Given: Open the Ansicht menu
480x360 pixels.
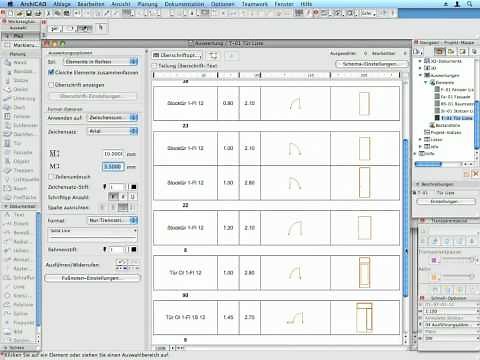Looking at the screenshot, I should point(121,4).
